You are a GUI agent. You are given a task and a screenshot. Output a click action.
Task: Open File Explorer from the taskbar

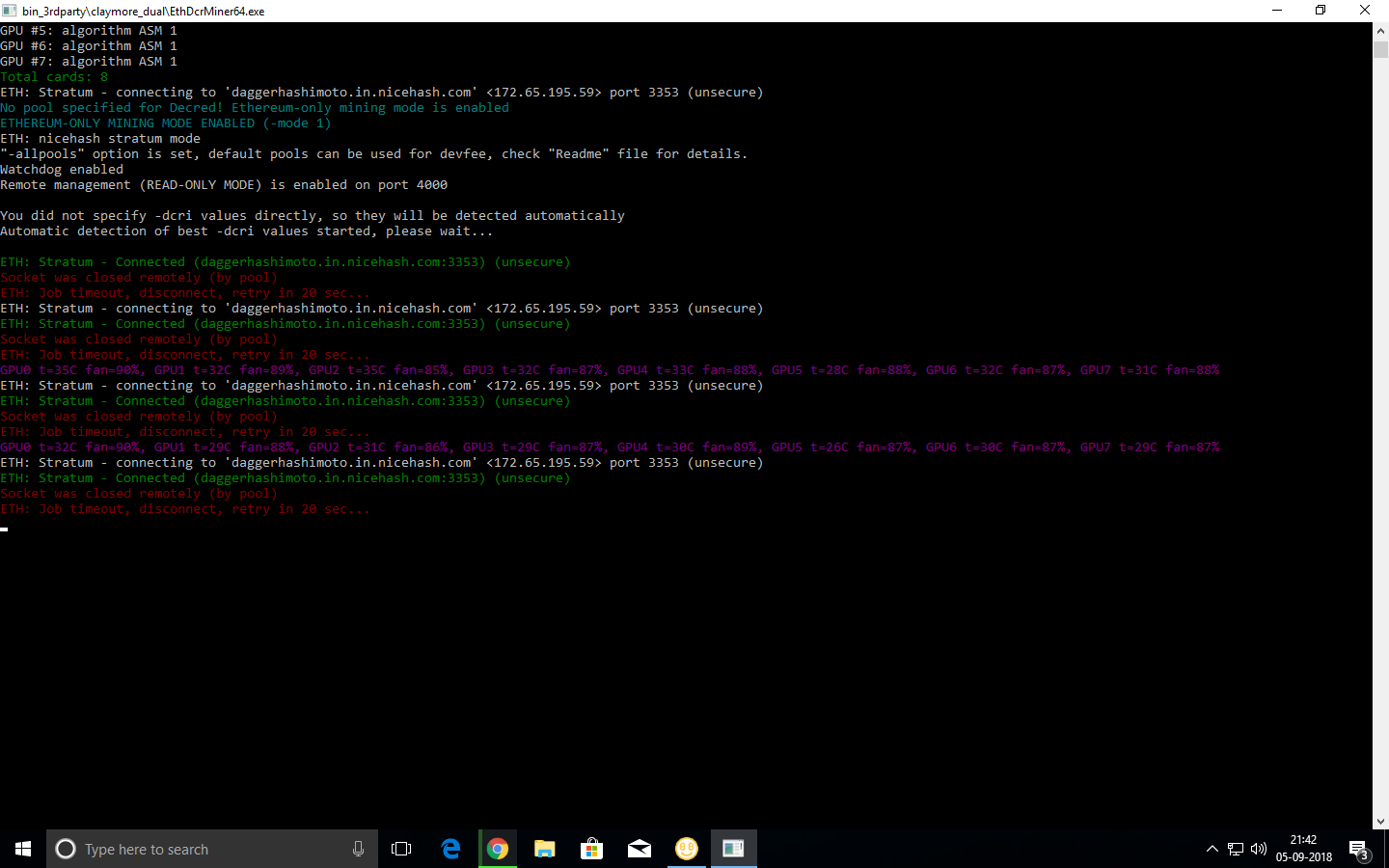545,849
